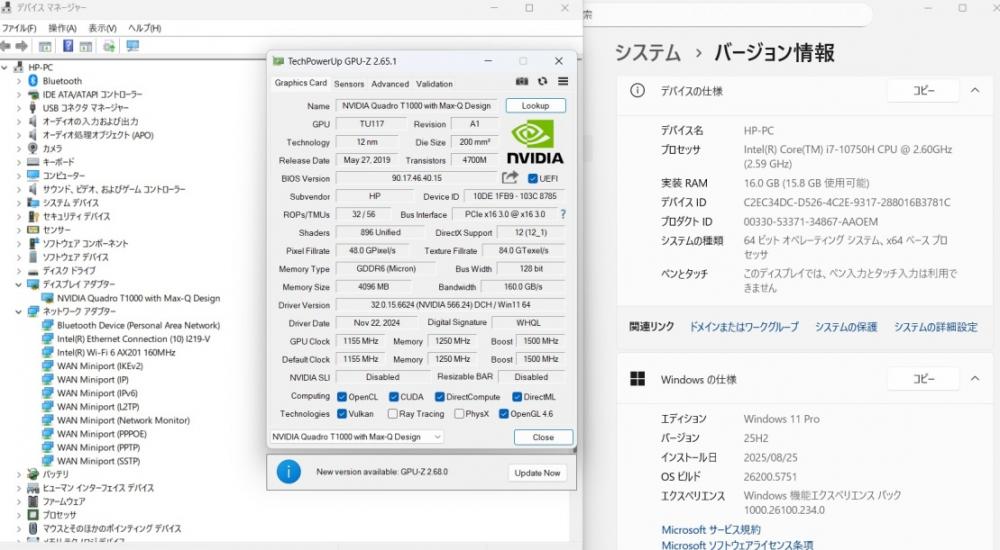Switch to the Advanced tab
This screenshot has width=1000, height=550.
click(390, 84)
